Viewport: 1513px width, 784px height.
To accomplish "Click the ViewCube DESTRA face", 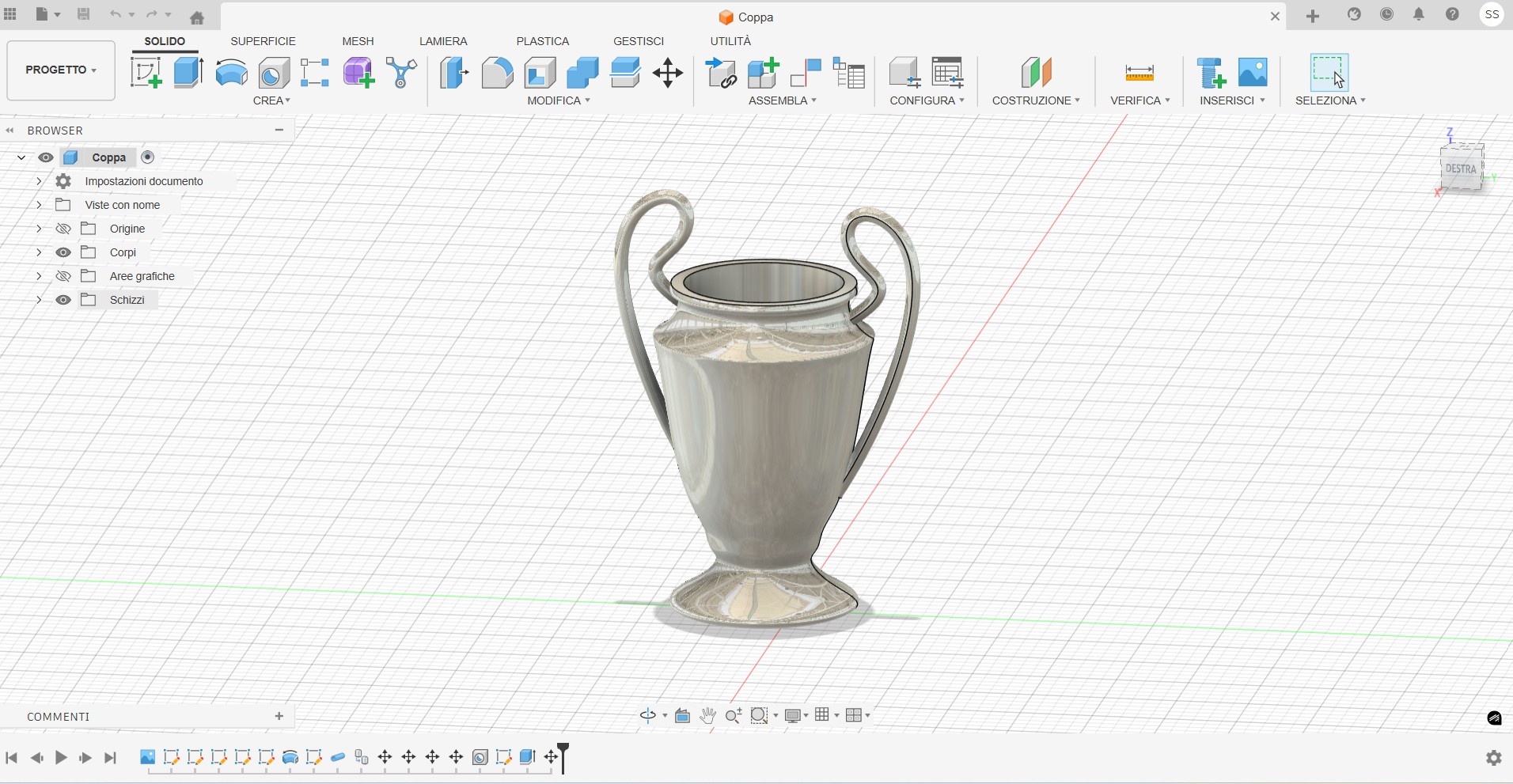I will pos(1460,169).
